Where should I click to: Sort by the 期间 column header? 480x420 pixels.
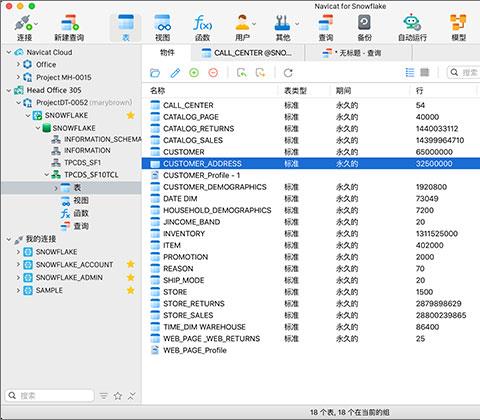pyautogui.click(x=370, y=91)
